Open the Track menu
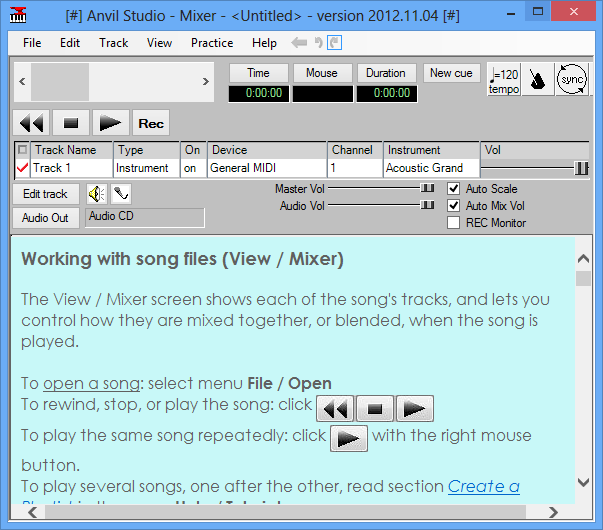Image resolution: width=603 pixels, height=530 pixels. pos(113,43)
